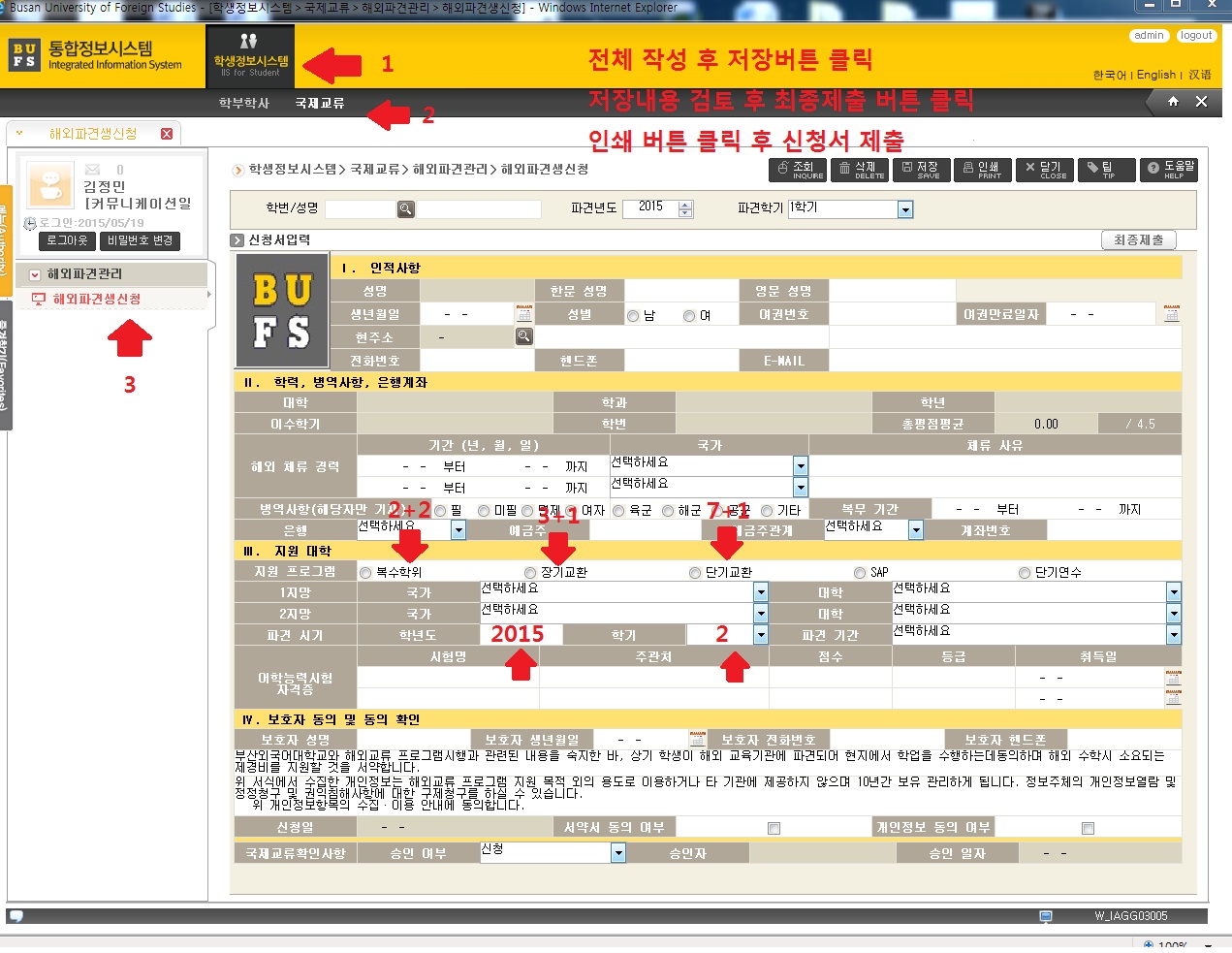Open the 1지망 국가 dropdown
The height and width of the screenshot is (953, 1232).
(761, 592)
